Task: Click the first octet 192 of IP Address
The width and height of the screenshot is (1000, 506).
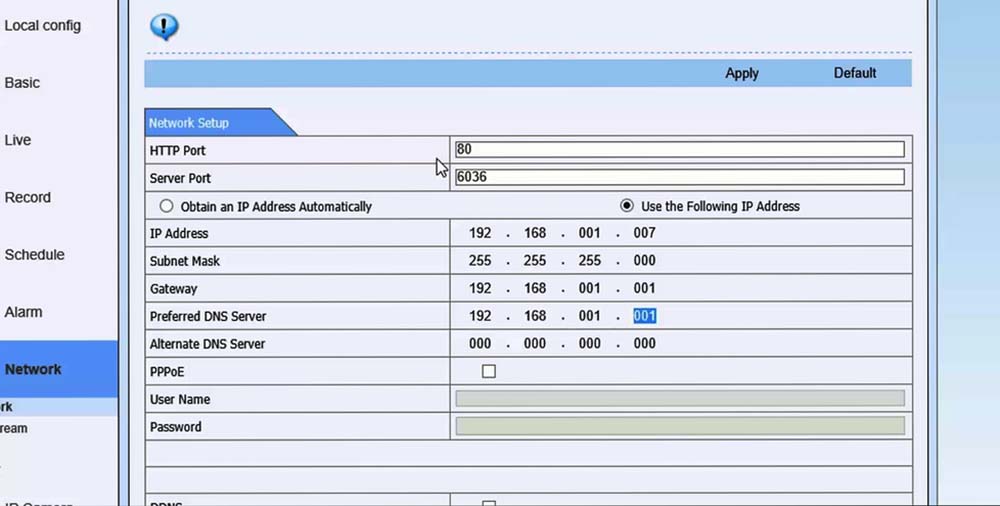Action: pyautogui.click(x=480, y=233)
